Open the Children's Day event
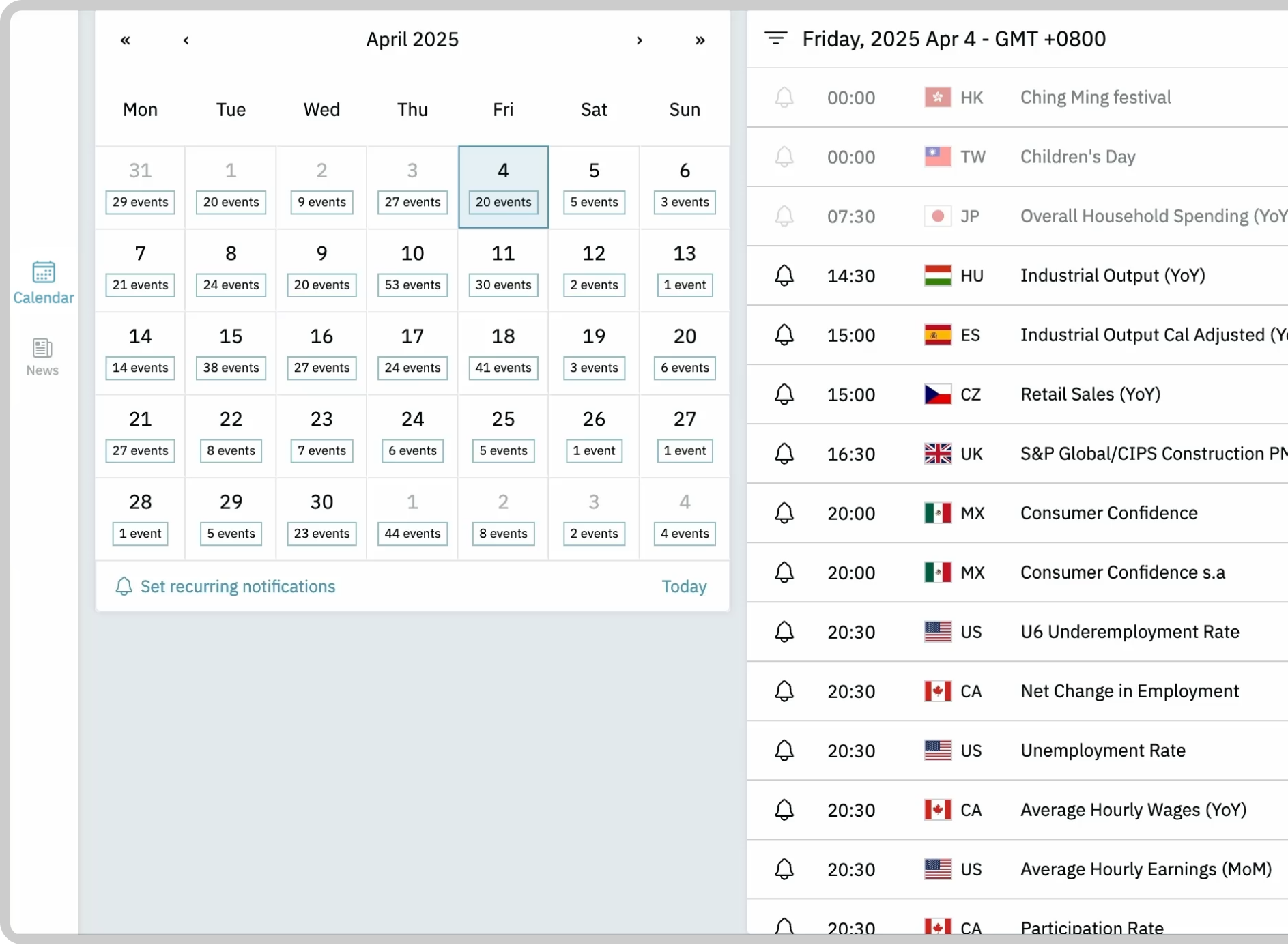 [x=1078, y=157]
